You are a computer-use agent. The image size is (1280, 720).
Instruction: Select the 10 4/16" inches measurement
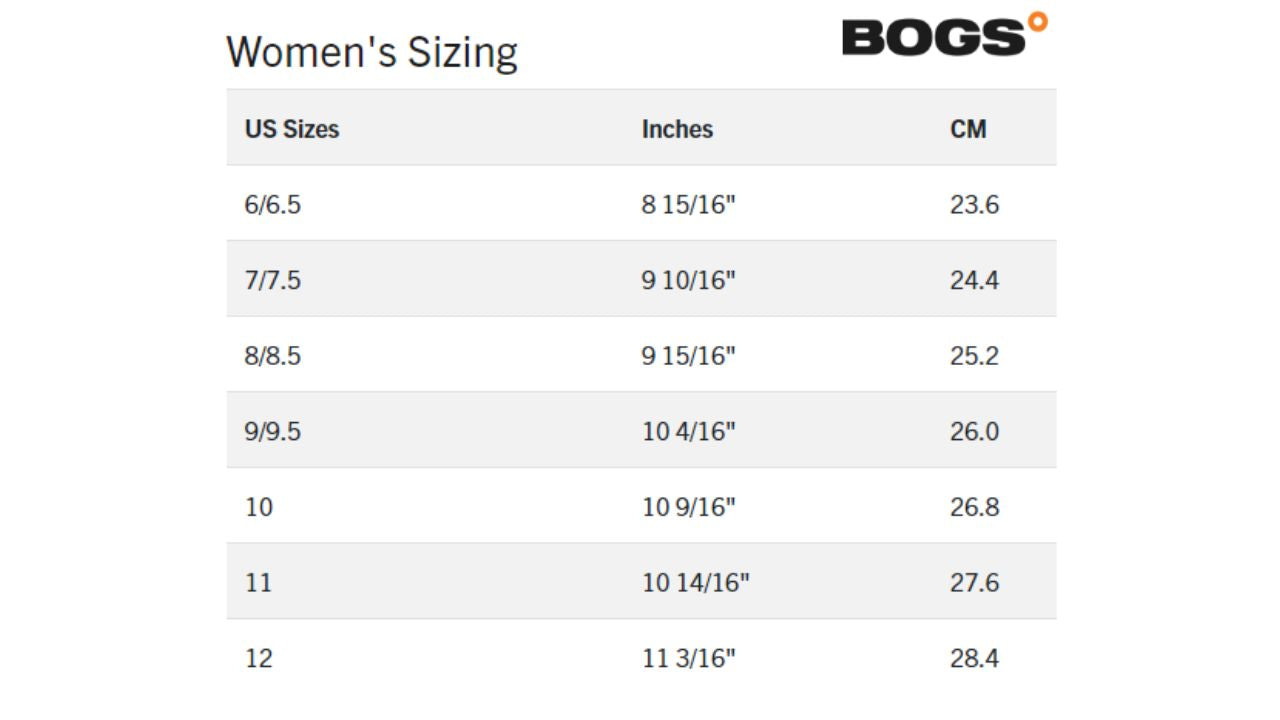(x=688, y=432)
